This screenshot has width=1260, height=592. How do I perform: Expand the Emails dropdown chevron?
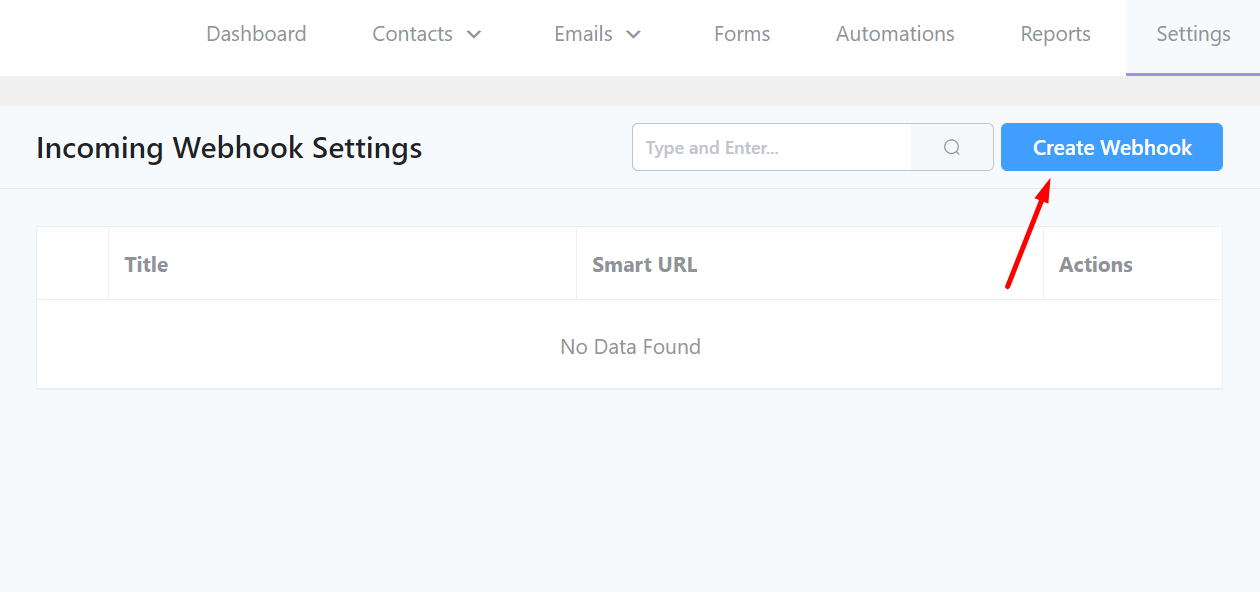[x=633, y=35]
